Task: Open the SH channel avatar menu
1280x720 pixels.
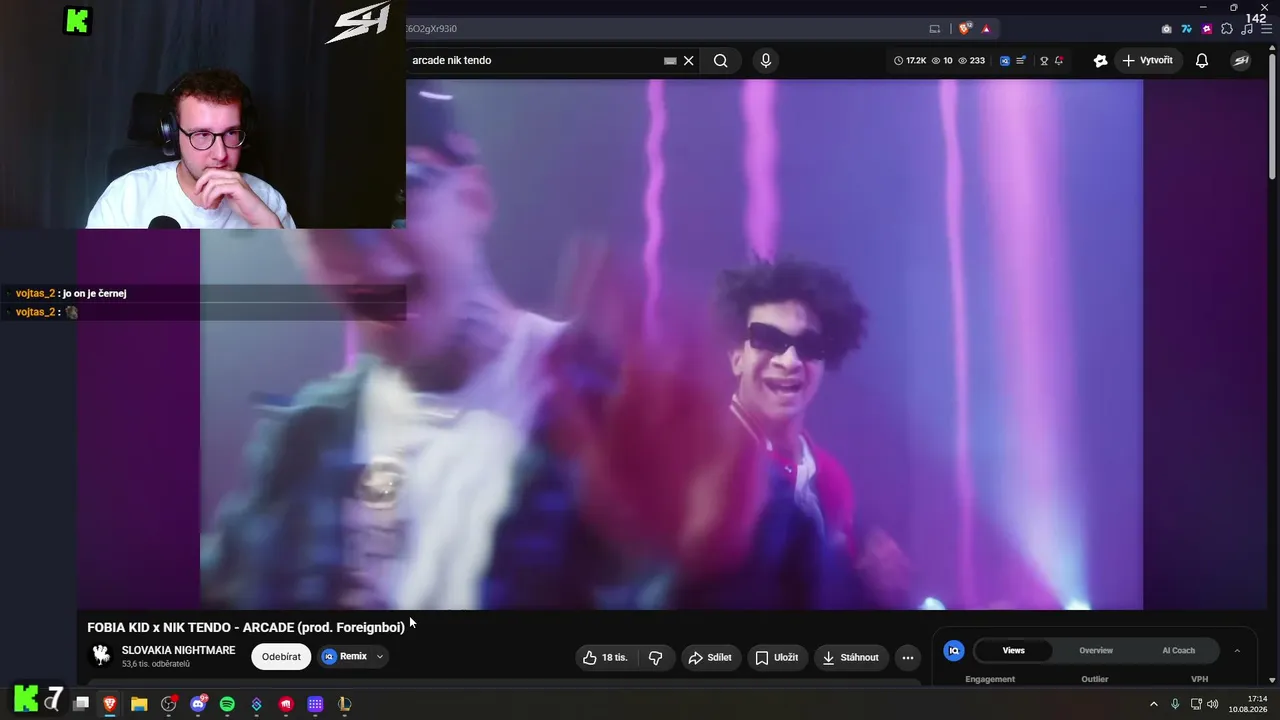Action: click(x=1241, y=61)
